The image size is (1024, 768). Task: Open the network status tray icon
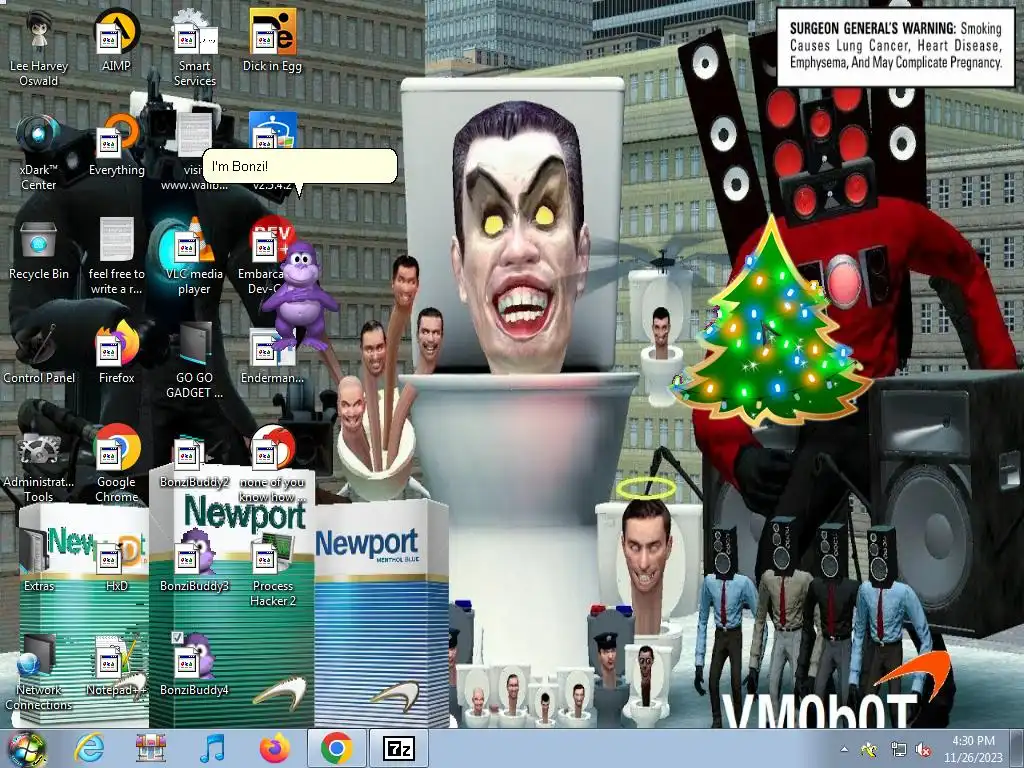tap(898, 750)
